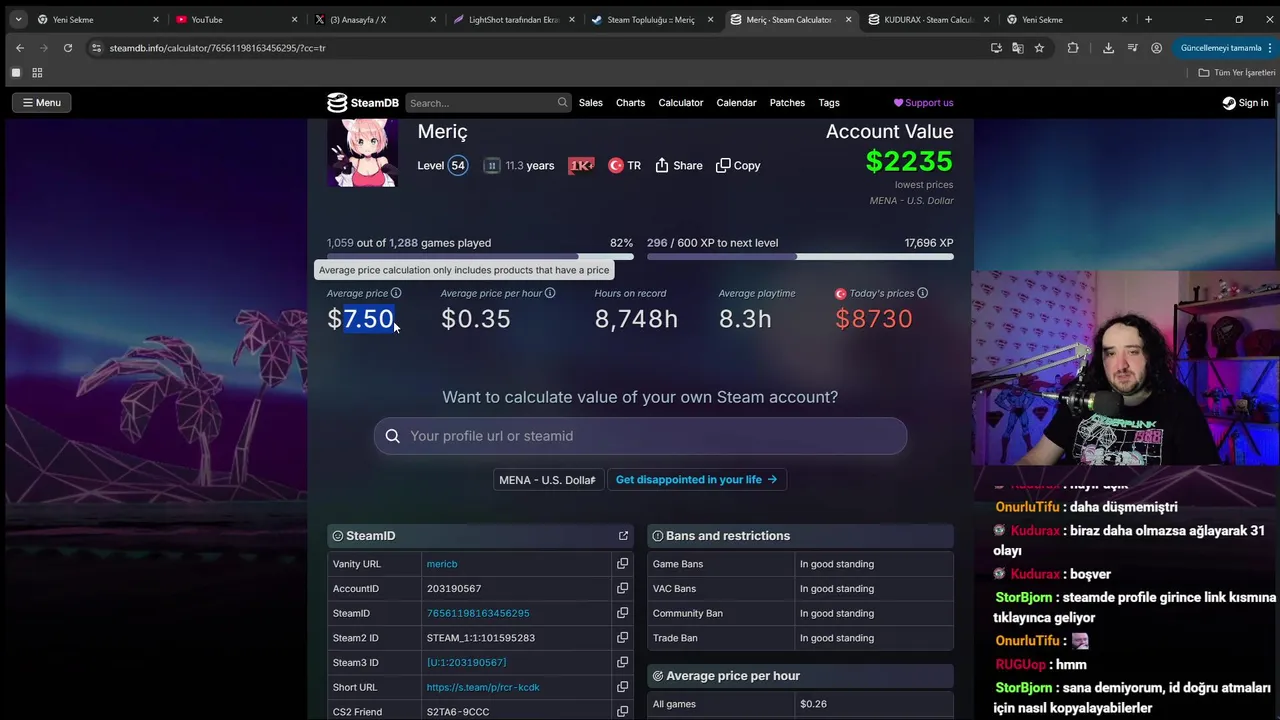Click the $2235 account value
This screenshot has width=1280, height=720.
point(909,161)
